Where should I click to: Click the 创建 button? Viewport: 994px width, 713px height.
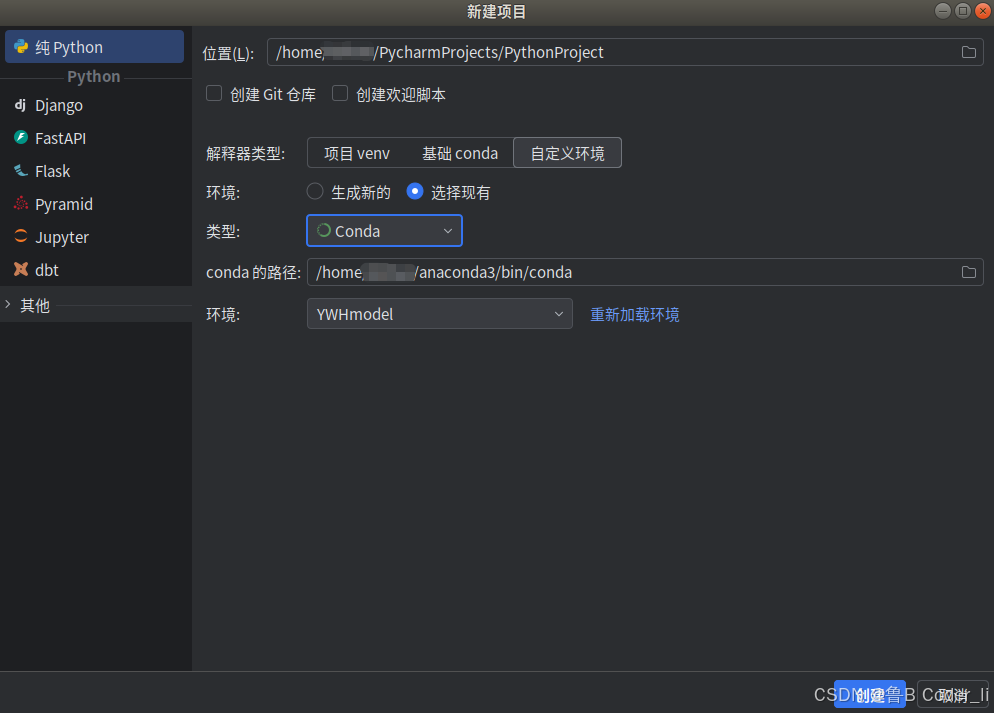point(870,694)
